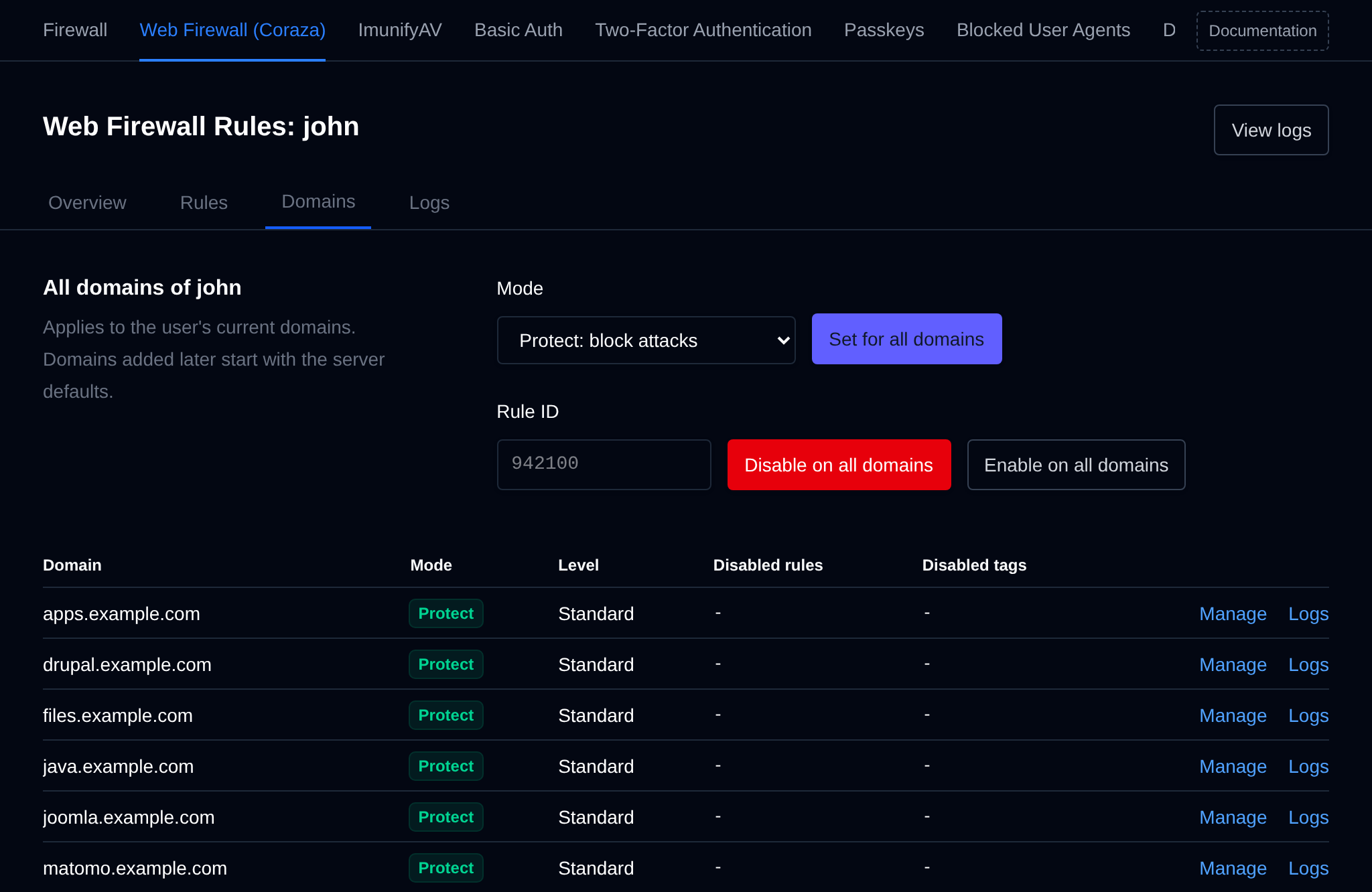Click the Protect badge for drupal.example.com
The width and height of the screenshot is (1372, 892).
(x=446, y=664)
